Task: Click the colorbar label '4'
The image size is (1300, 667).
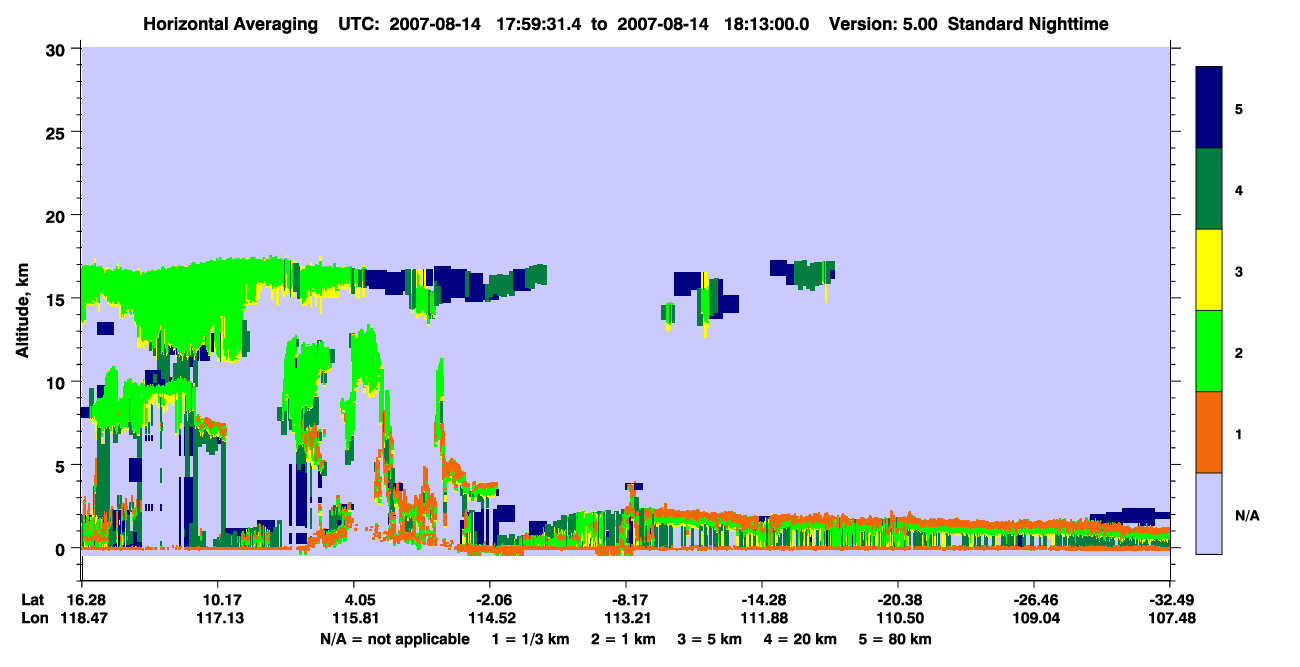Action: click(x=1239, y=189)
